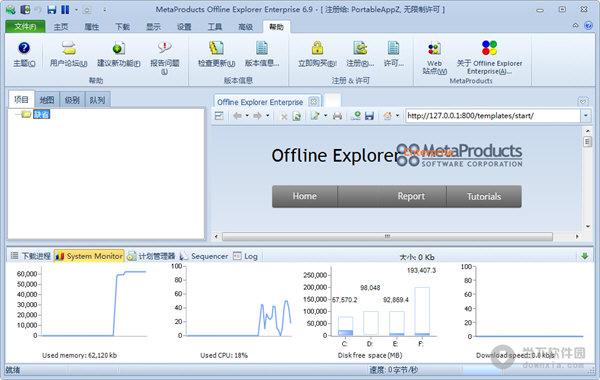Viewport: 600px width, 380px height.
Task: Toggle the System Monitor panel tab
Action: [89, 256]
